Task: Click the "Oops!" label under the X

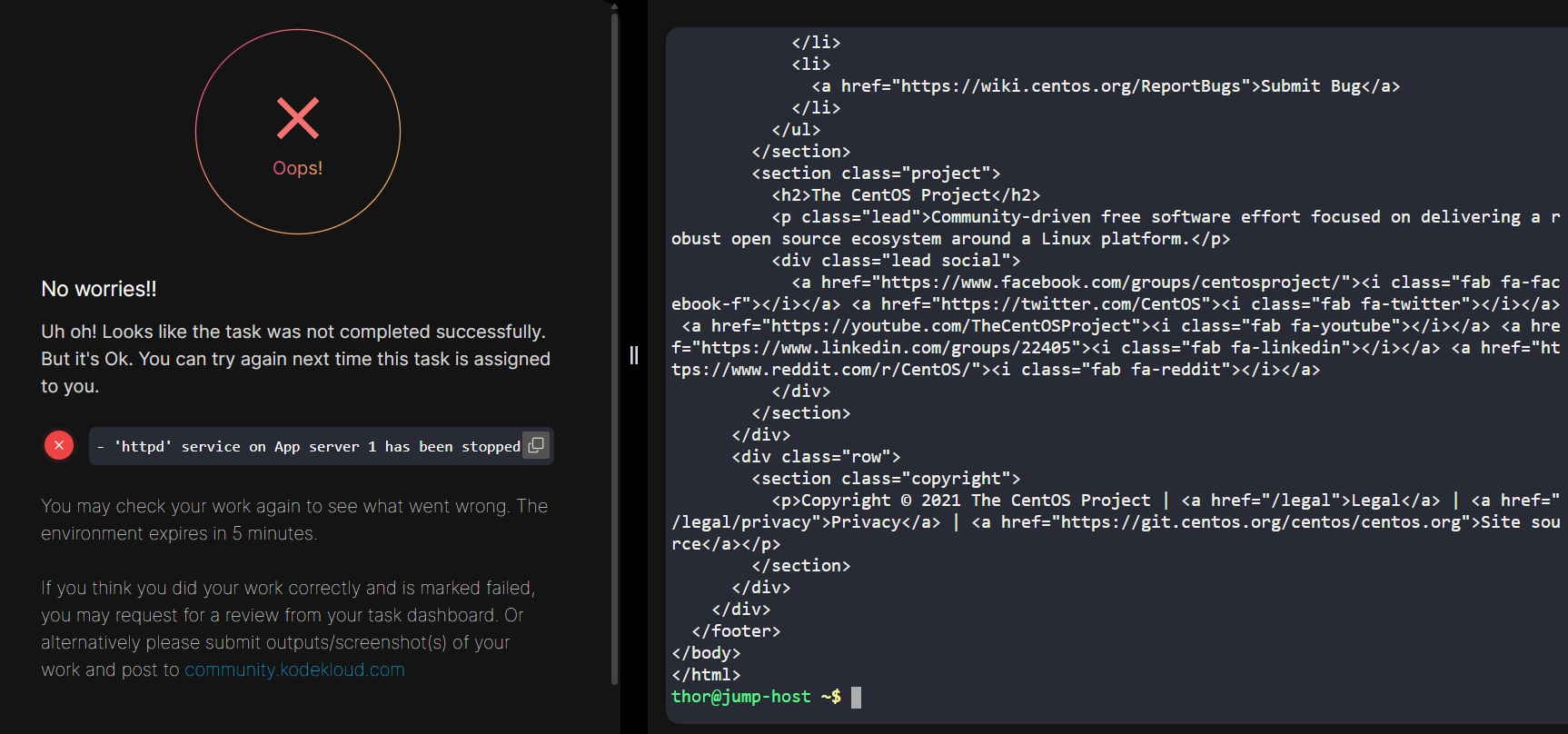Action: pos(298,168)
